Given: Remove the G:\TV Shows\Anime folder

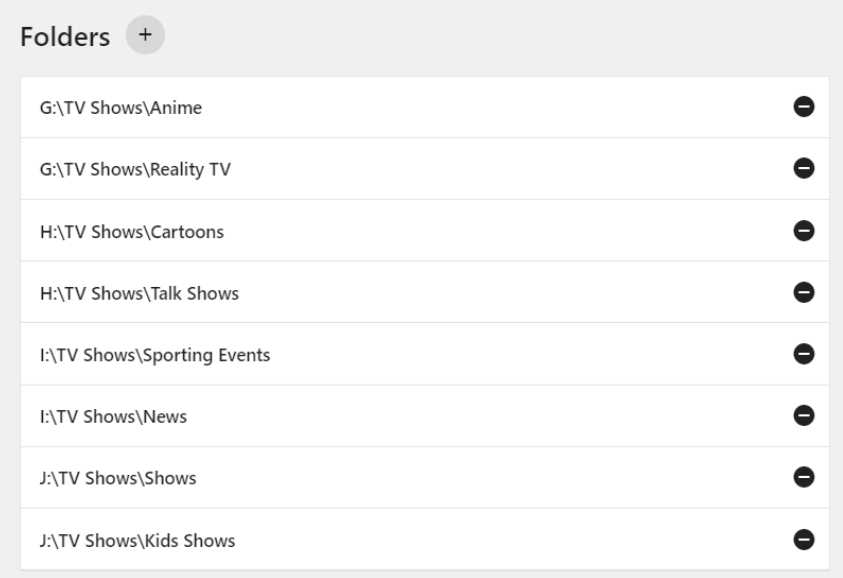Looking at the screenshot, I should [x=803, y=107].
